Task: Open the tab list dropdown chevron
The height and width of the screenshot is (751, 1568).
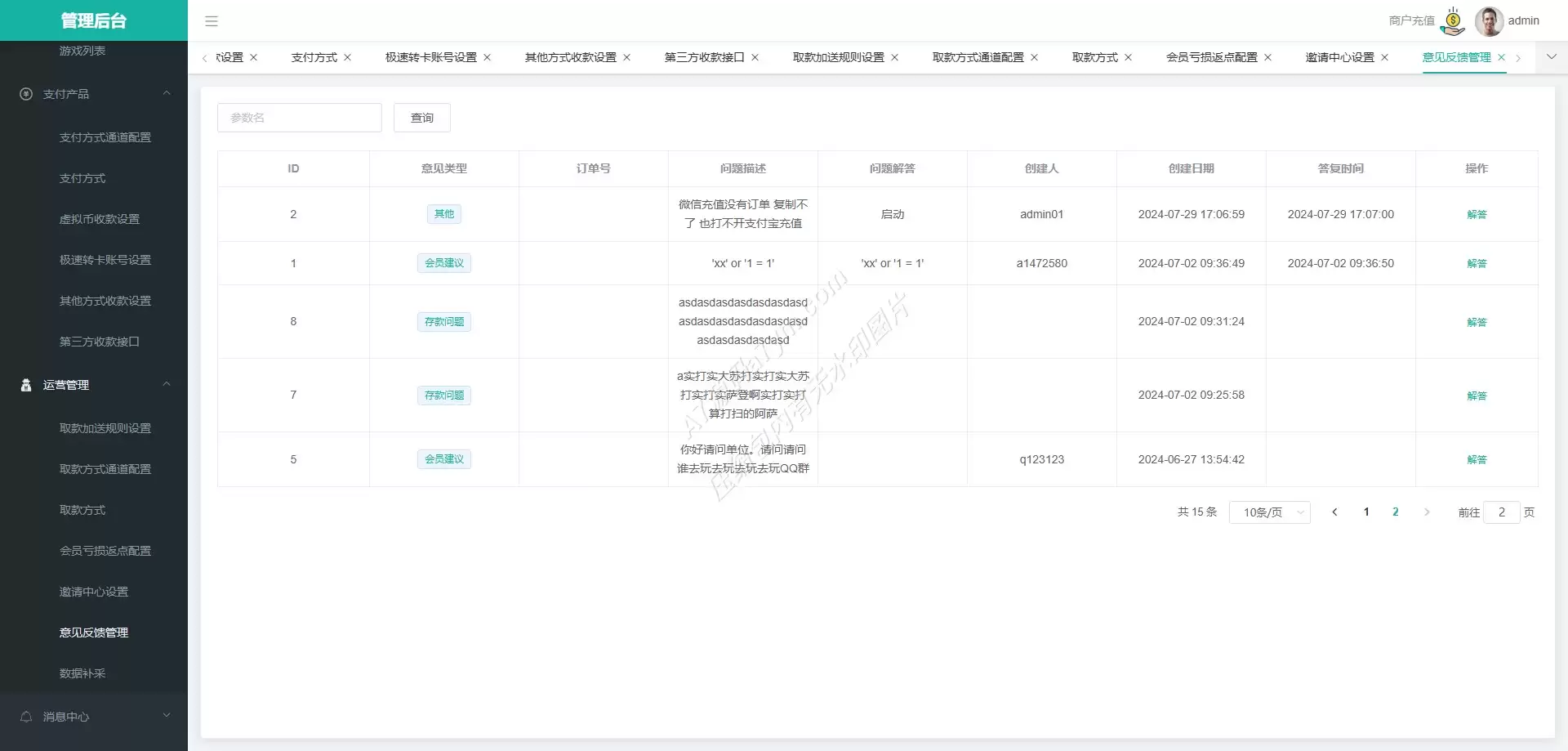Action: coord(1551,57)
